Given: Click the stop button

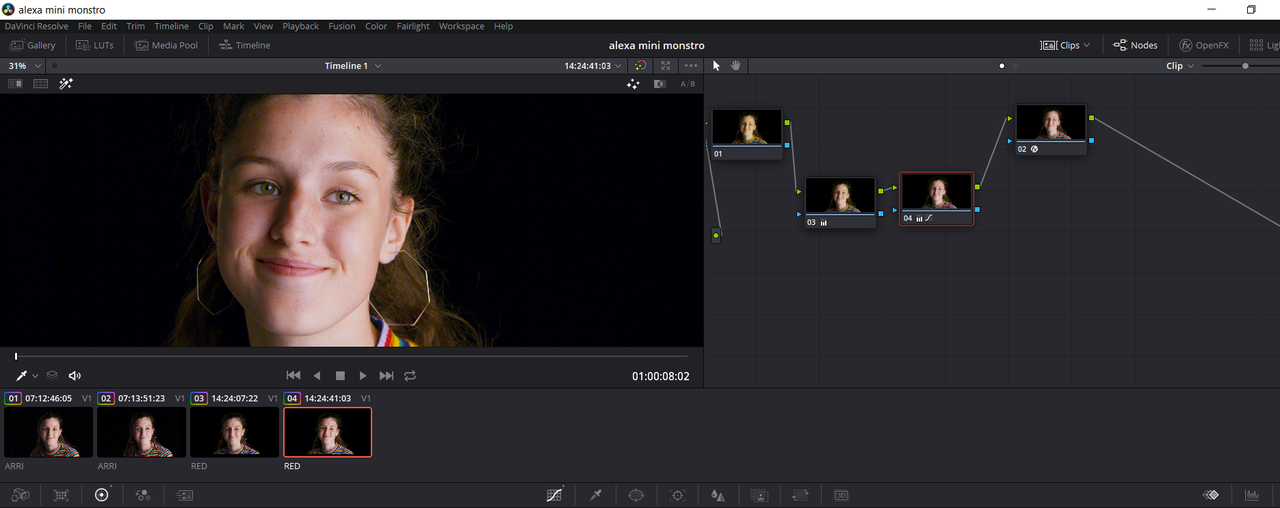Looking at the screenshot, I should click(340, 376).
